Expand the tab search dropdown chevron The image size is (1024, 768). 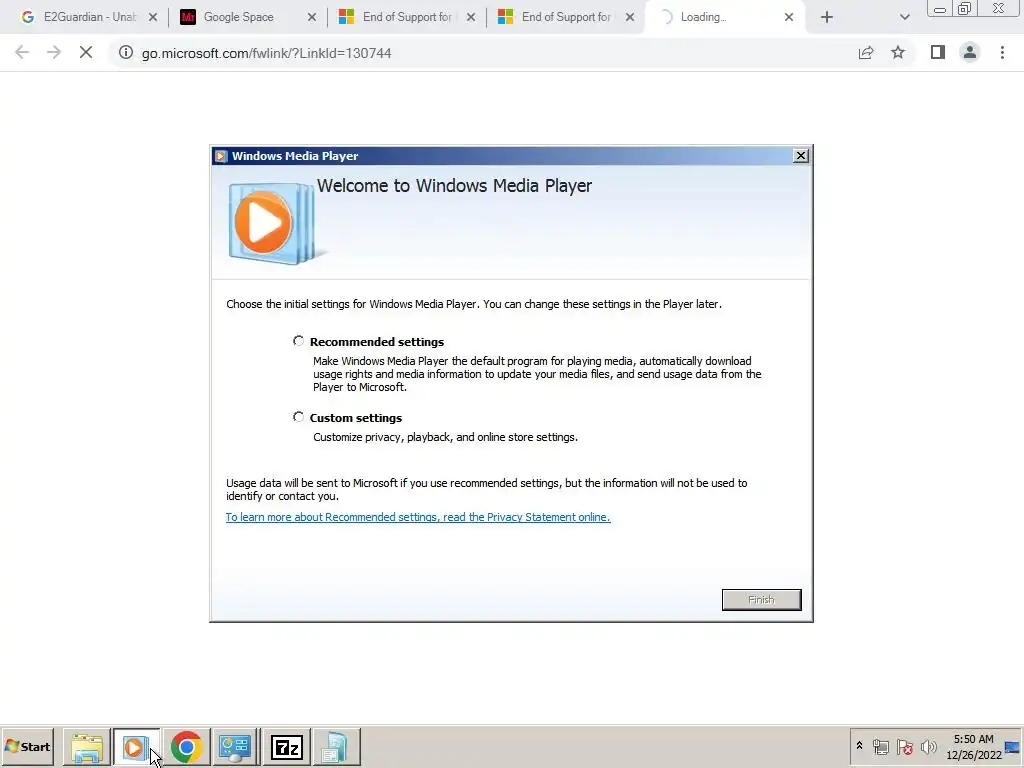(x=904, y=17)
